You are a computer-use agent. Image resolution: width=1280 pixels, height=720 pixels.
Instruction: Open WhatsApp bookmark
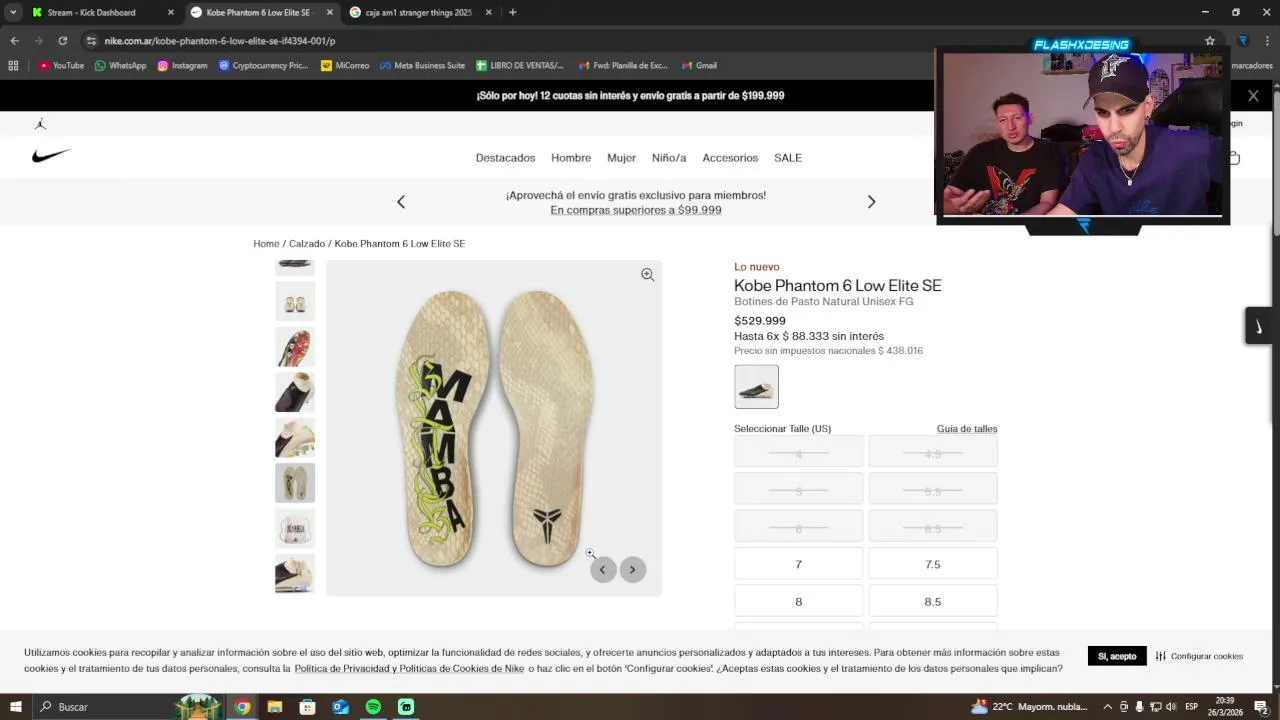click(x=120, y=66)
